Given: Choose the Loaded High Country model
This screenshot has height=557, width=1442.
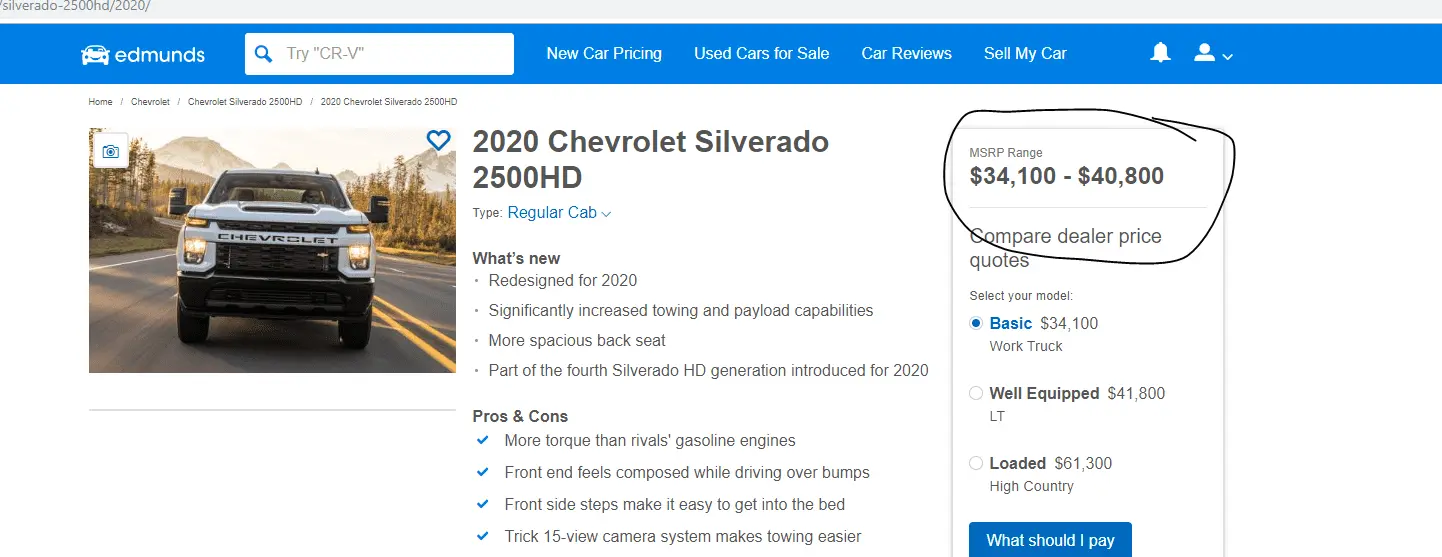Looking at the screenshot, I should coord(976,464).
